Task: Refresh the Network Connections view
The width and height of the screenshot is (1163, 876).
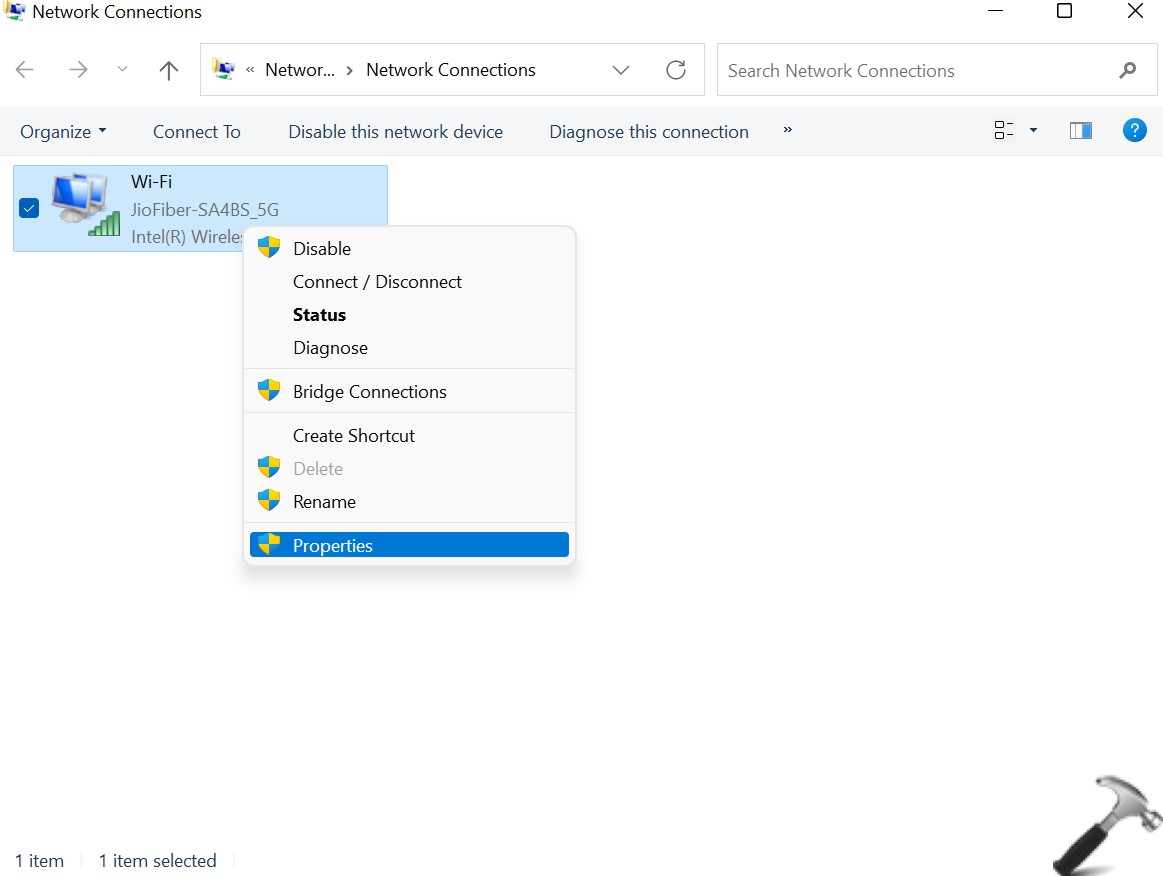Action: [x=676, y=70]
